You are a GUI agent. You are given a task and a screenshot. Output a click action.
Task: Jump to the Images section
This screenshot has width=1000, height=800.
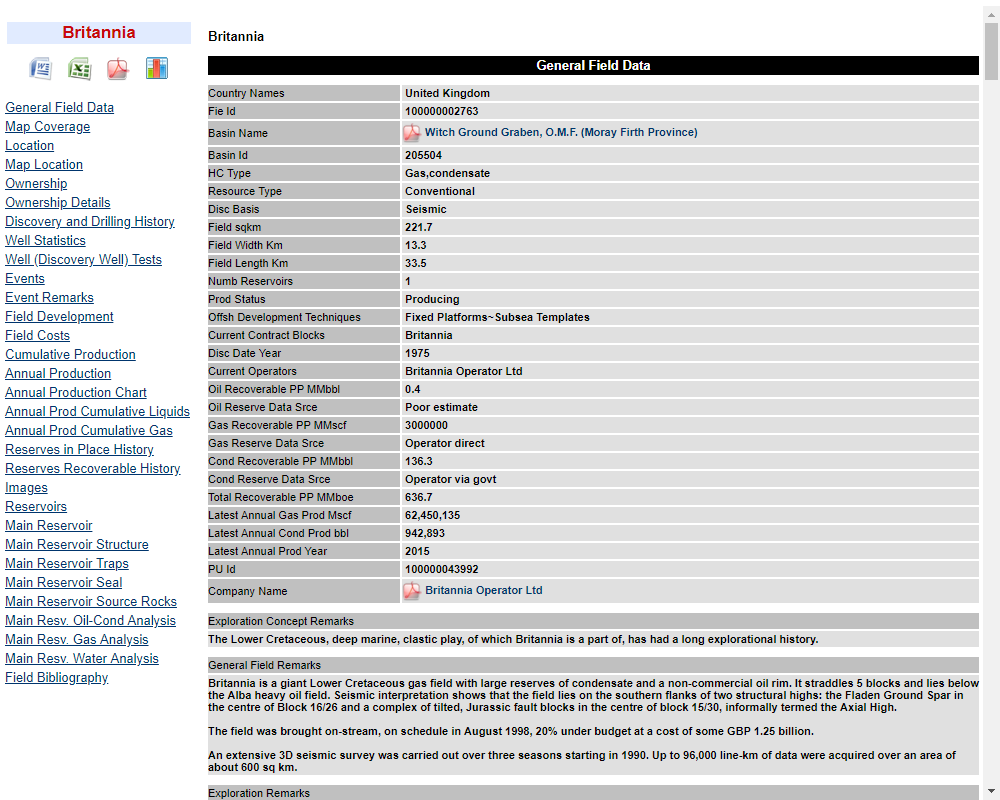click(26, 487)
